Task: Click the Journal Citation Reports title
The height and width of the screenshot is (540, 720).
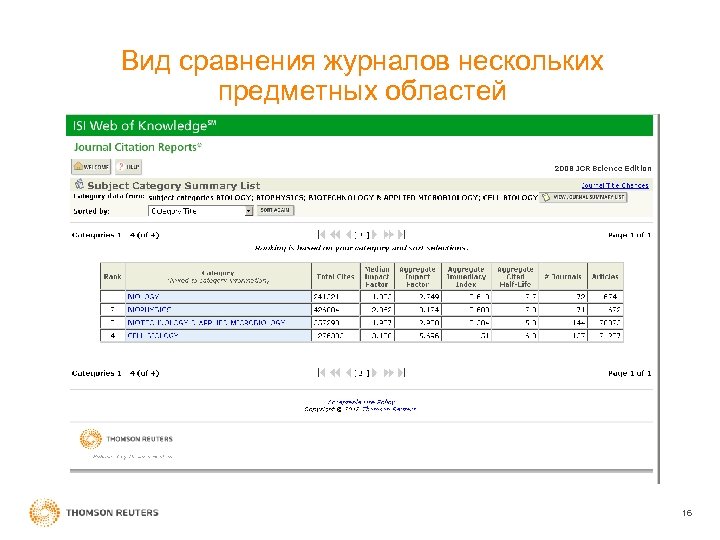Action: 137,147
